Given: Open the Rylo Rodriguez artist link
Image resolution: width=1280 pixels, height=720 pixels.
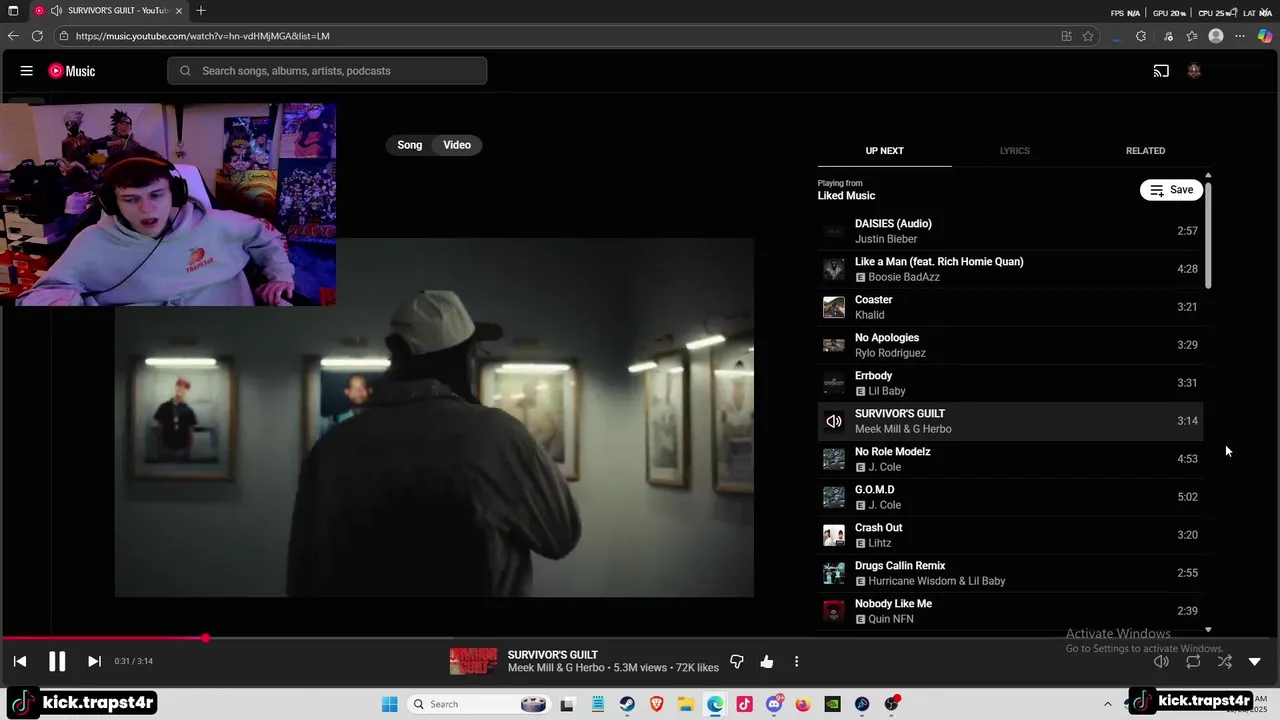Looking at the screenshot, I should point(890,353).
